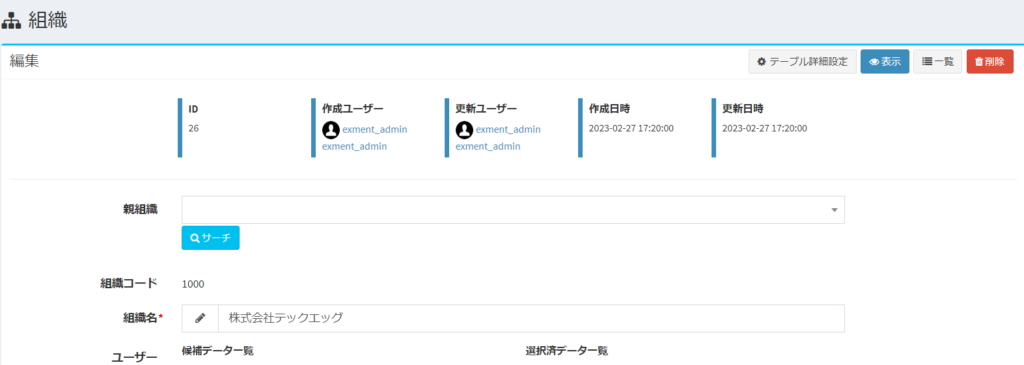Click the 組織名 field label
The width and height of the screenshot is (1024, 365).
pyautogui.click(x=140, y=317)
